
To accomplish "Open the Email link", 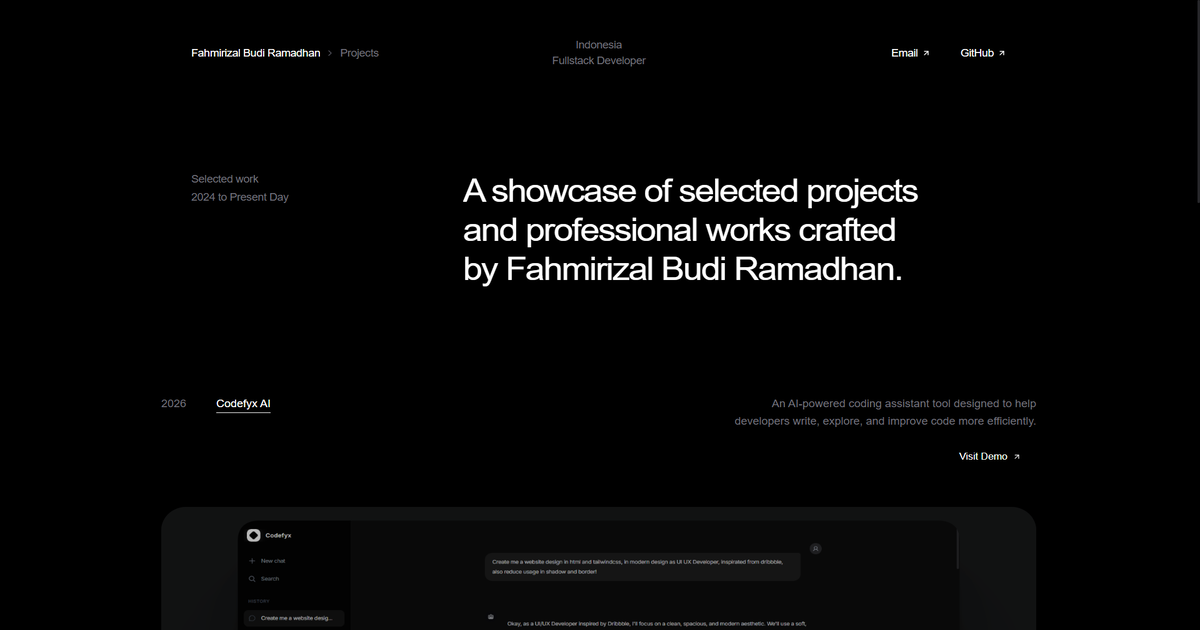I will point(910,53).
